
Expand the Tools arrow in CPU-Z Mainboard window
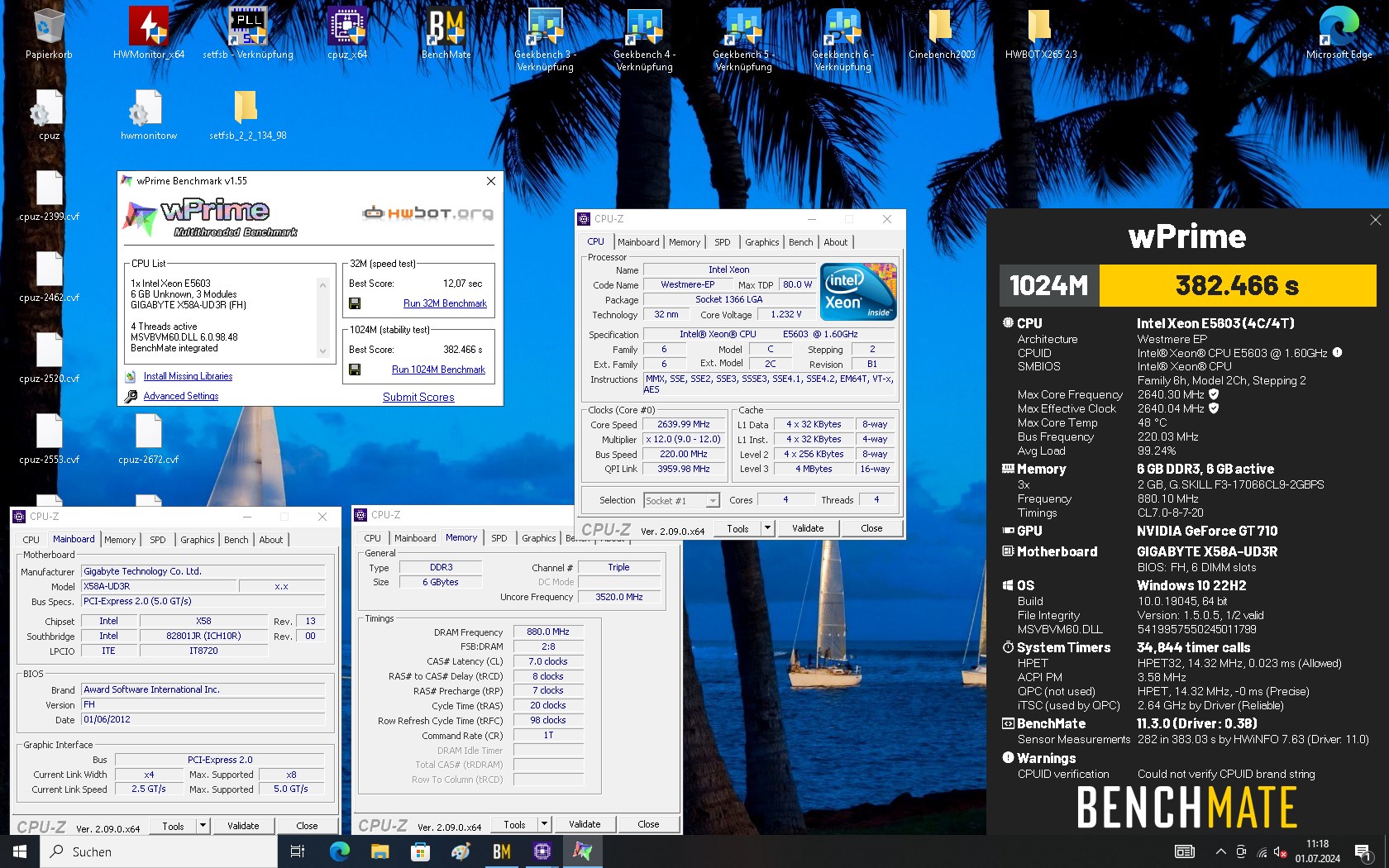(x=203, y=826)
